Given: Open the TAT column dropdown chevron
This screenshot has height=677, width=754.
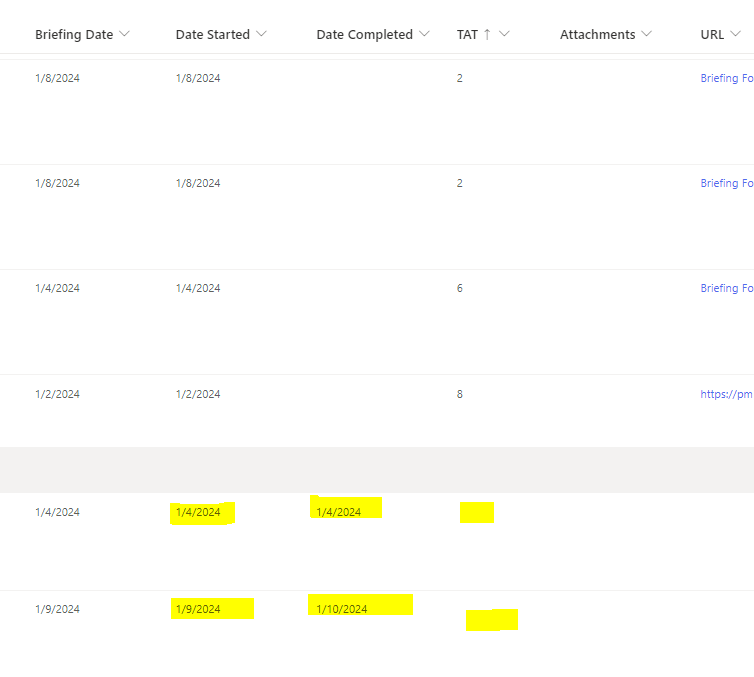Looking at the screenshot, I should pyautogui.click(x=504, y=34).
